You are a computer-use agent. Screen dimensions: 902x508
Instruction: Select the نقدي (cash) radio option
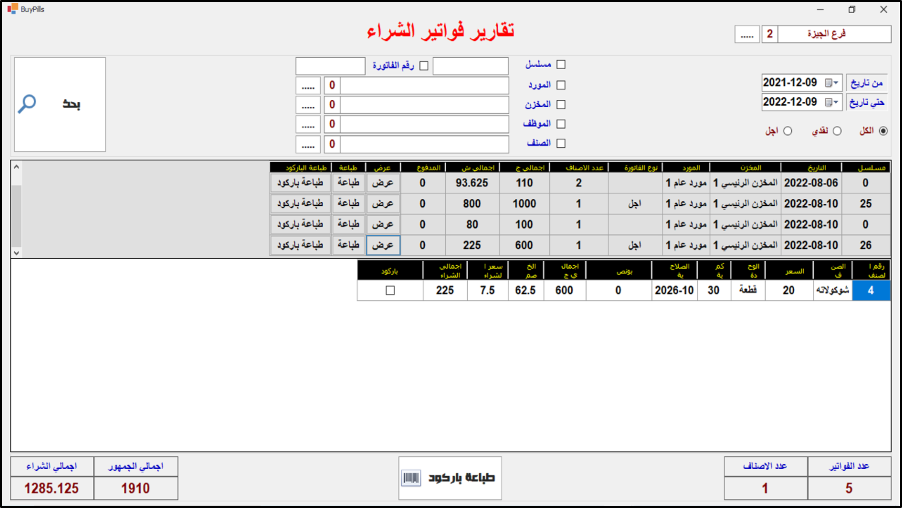point(837,131)
